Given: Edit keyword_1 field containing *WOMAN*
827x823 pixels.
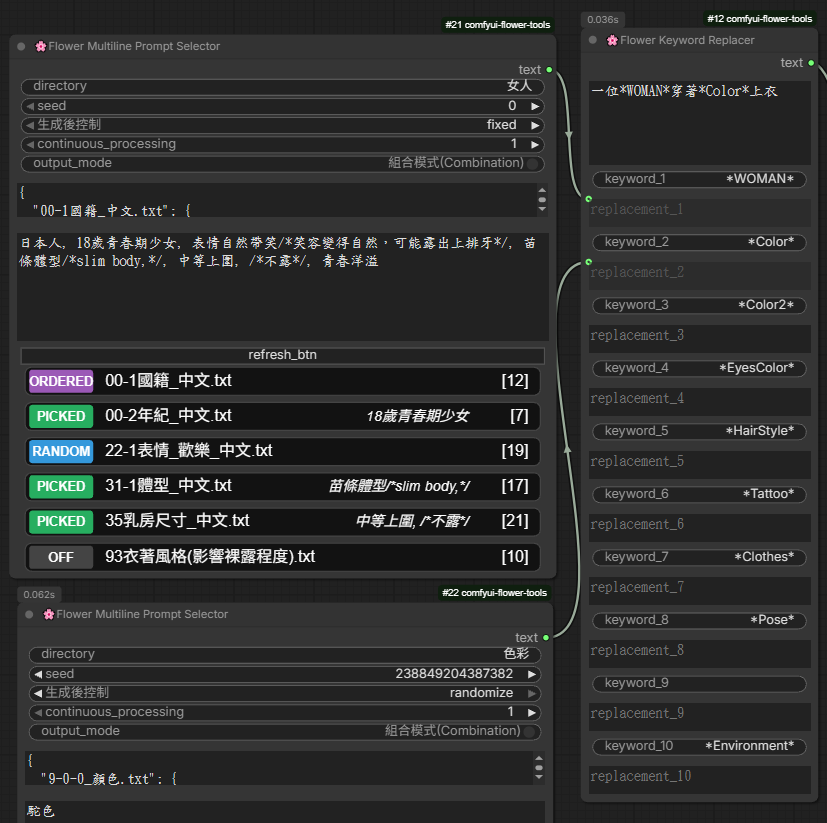Looking at the screenshot, I should (699, 179).
